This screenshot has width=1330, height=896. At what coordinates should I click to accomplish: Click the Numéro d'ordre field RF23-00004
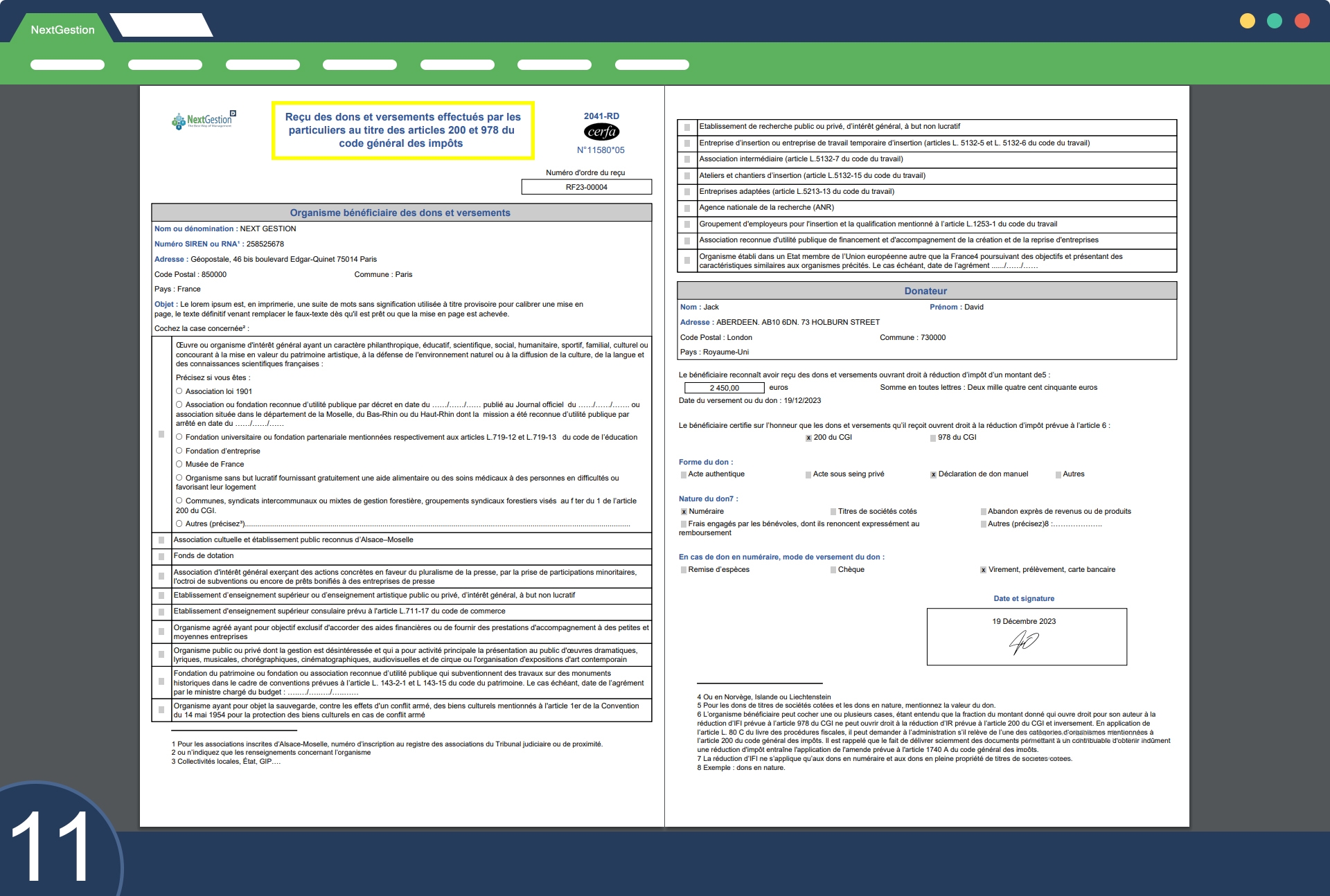[586, 187]
